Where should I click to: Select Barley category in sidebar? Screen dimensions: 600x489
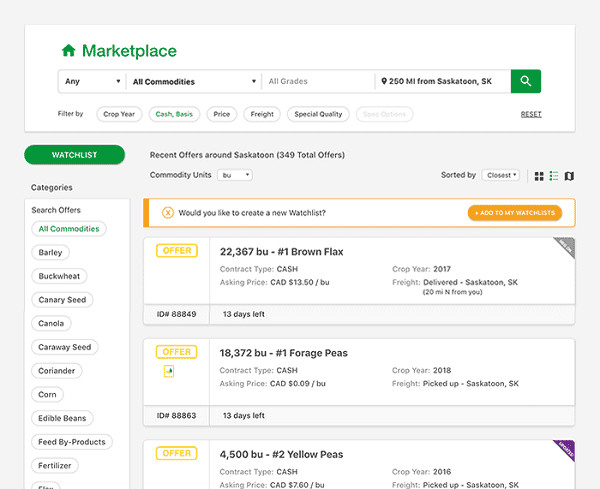click(x=50, y=252)
